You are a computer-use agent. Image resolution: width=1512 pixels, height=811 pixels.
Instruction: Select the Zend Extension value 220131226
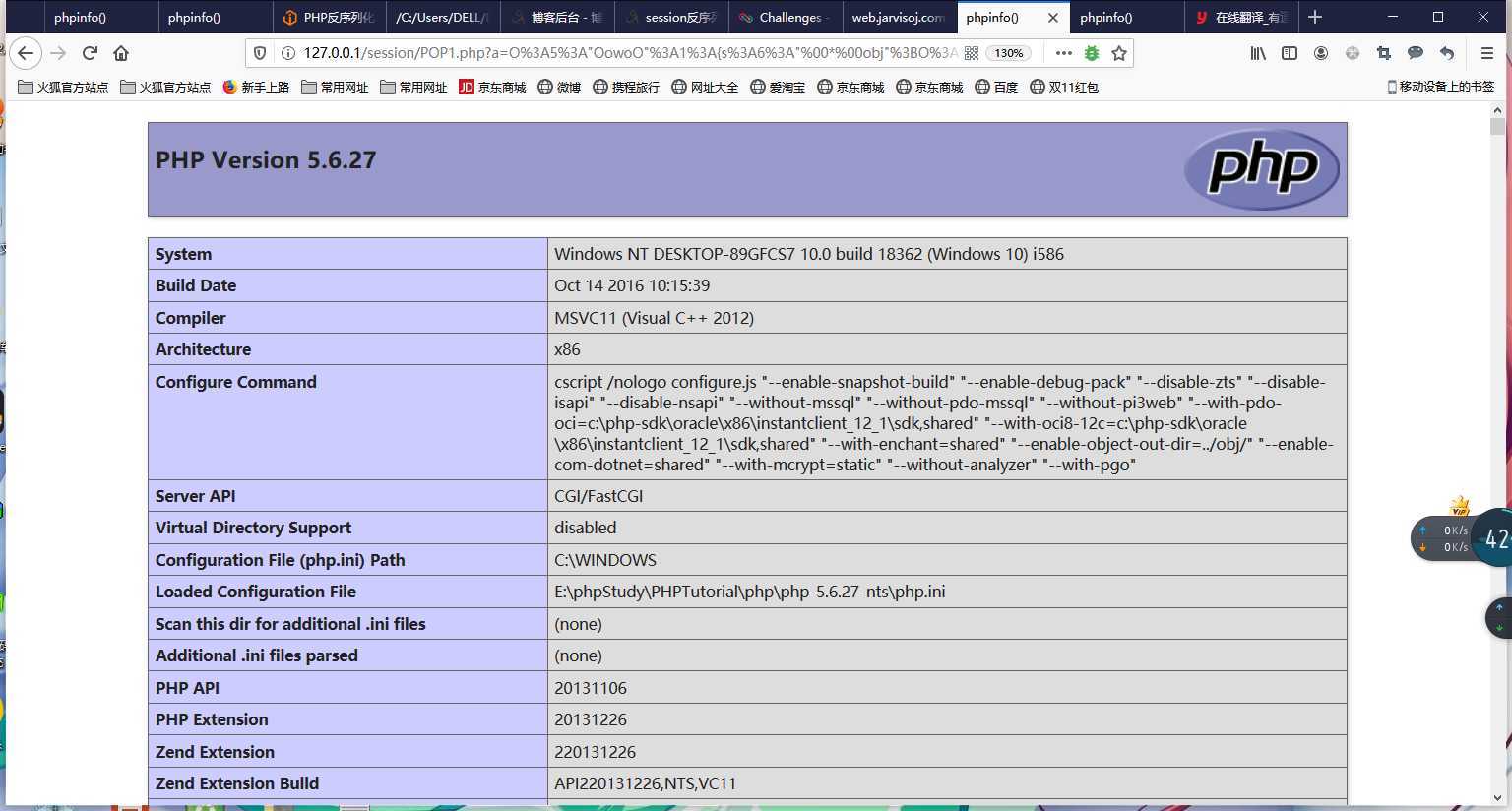click(595, 752)
